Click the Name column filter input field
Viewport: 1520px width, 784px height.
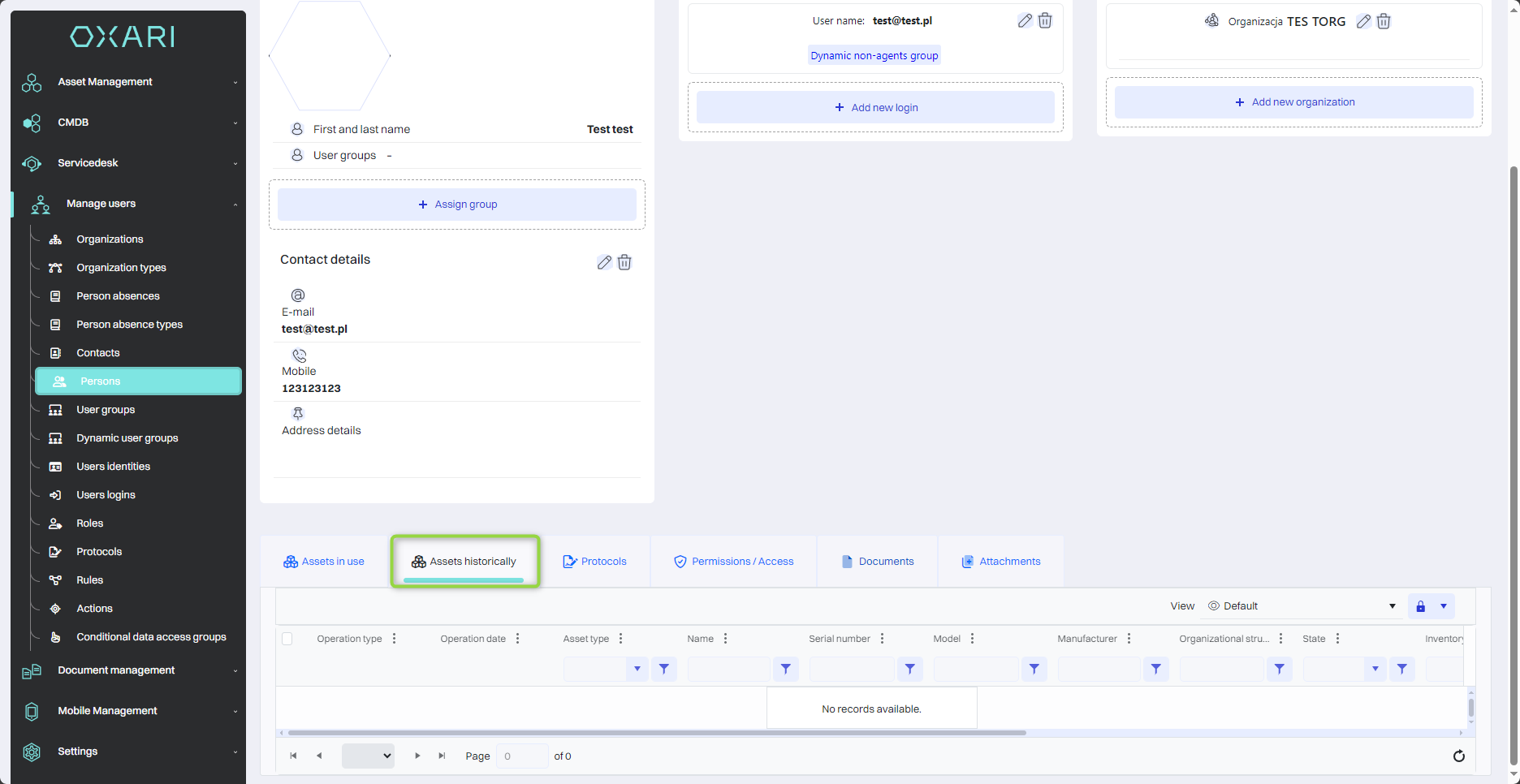728,669
